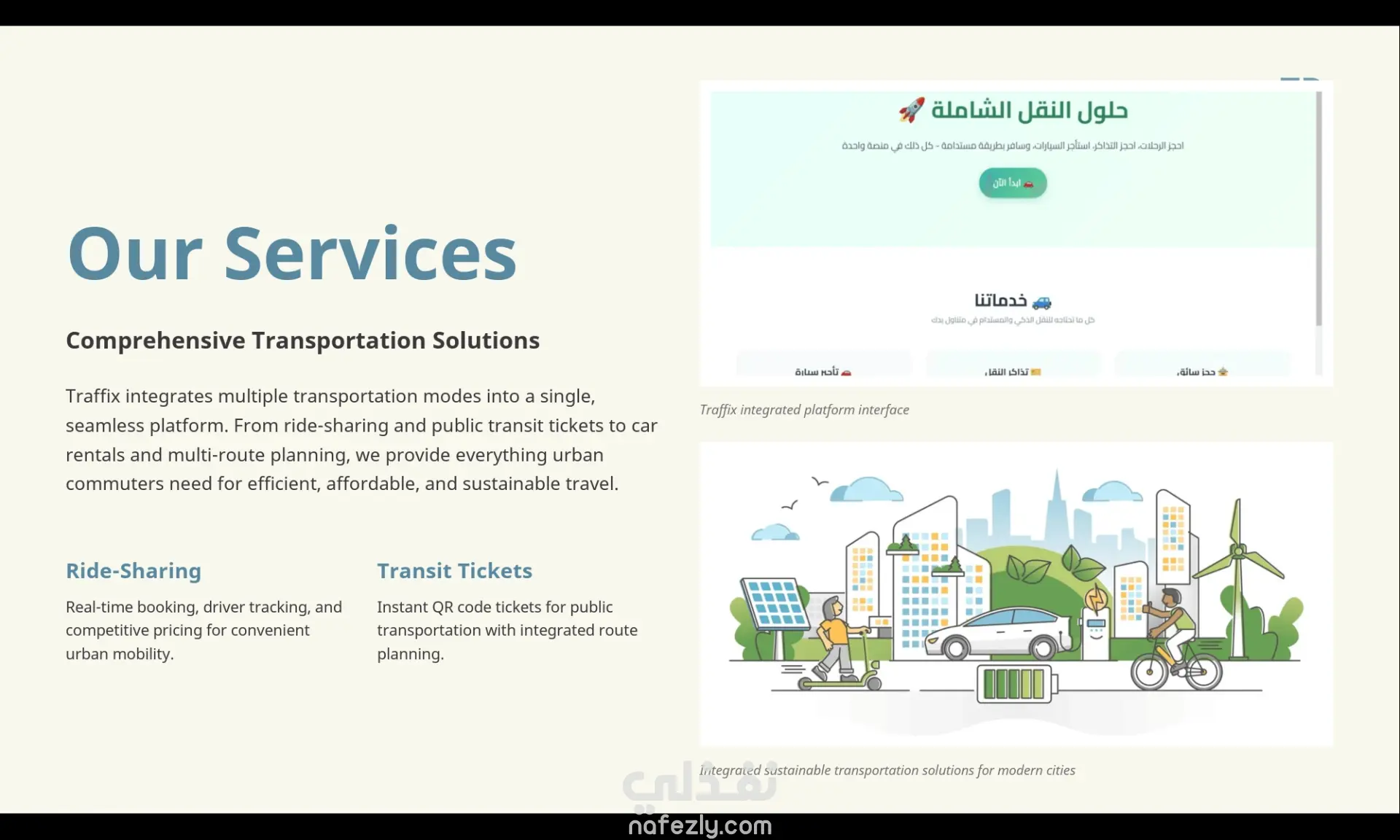Click the nafezly.com watermark link
The image size is (1400, 840).
click(699, 826)
